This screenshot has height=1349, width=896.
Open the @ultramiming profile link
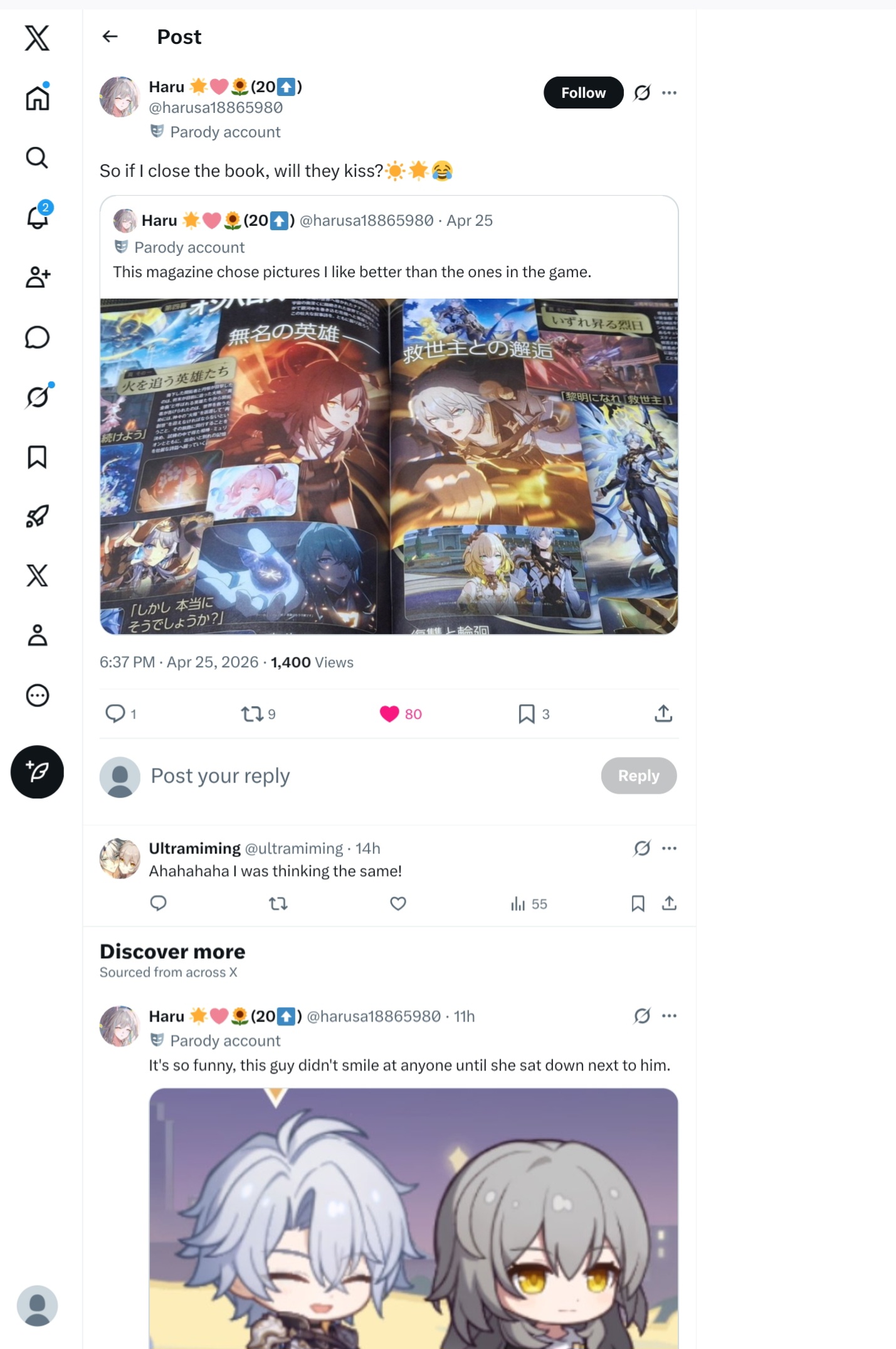294,849
